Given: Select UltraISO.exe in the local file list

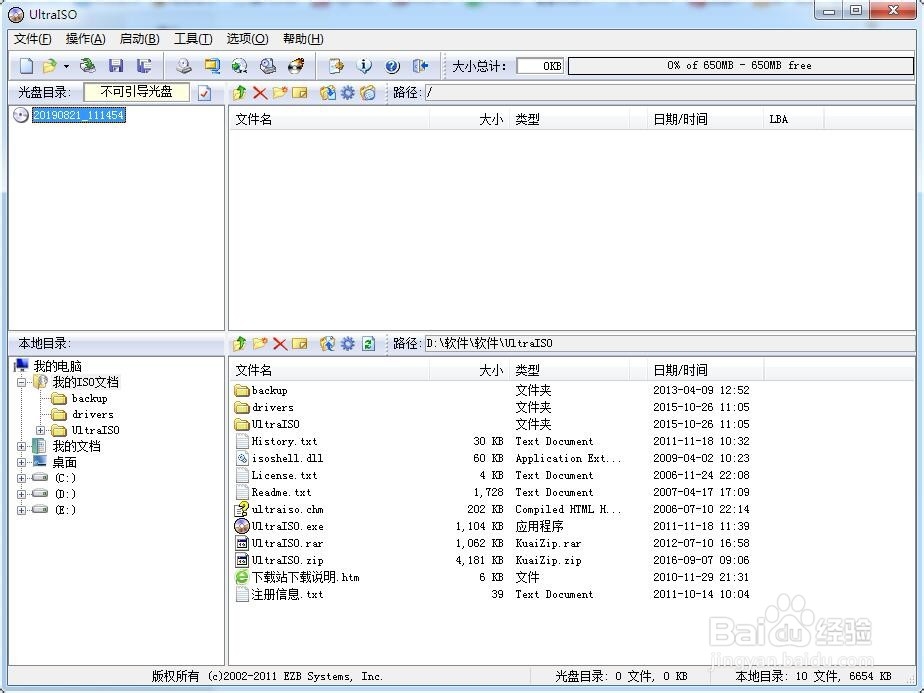Looking at the screenshot, I should click(288, 526).
